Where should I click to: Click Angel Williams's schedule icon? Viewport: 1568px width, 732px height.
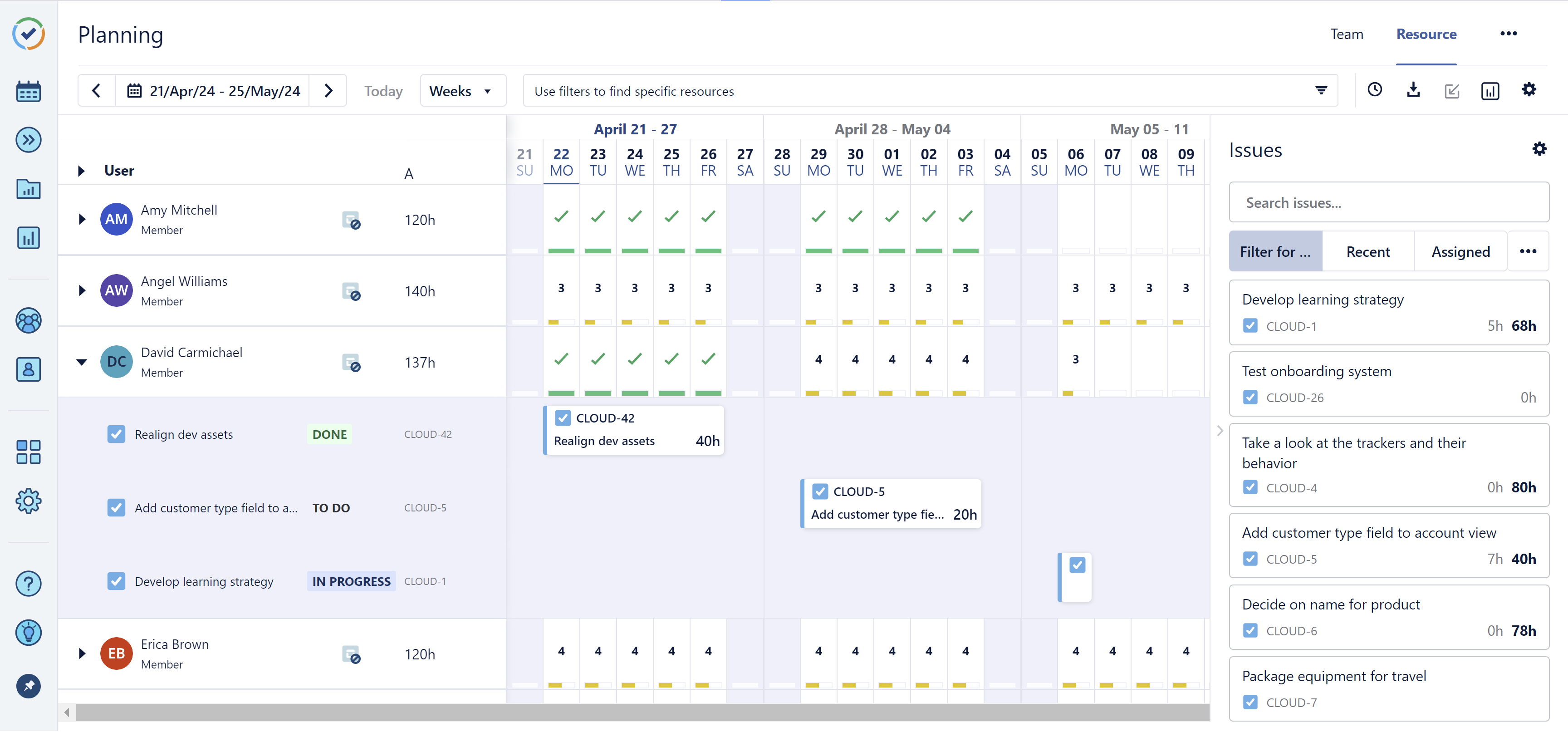(351, 292)
